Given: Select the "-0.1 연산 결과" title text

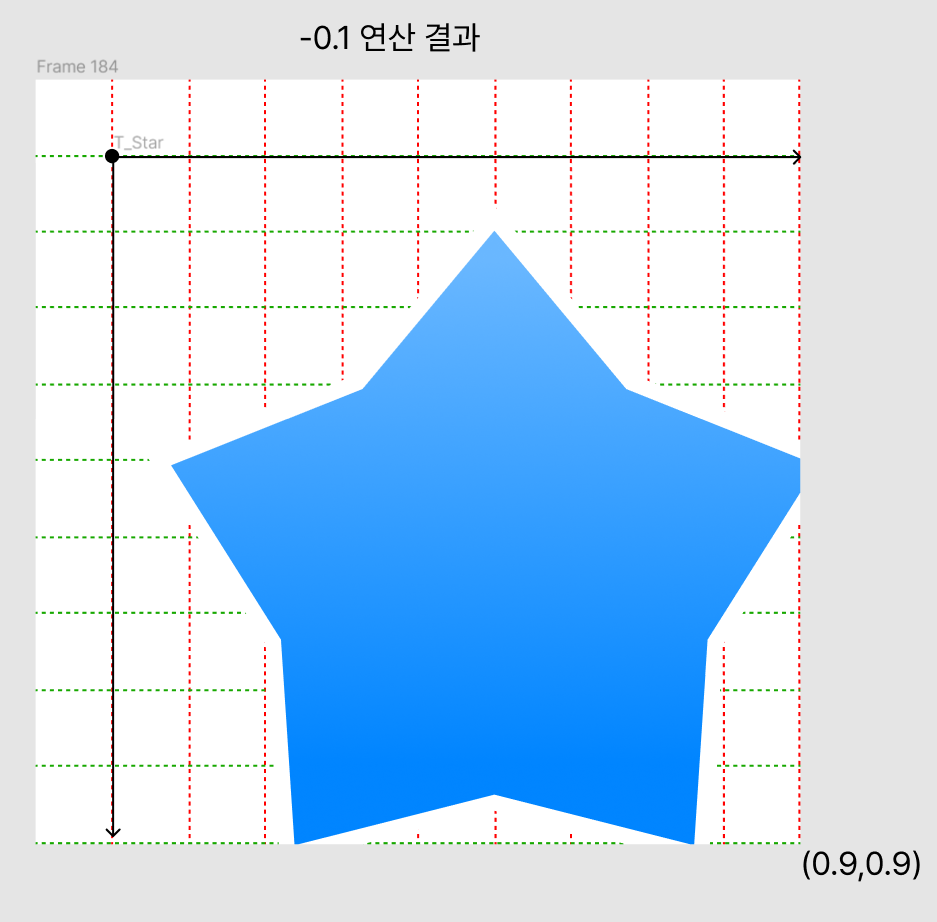Looking at the screenshot, I should (390, 38).
